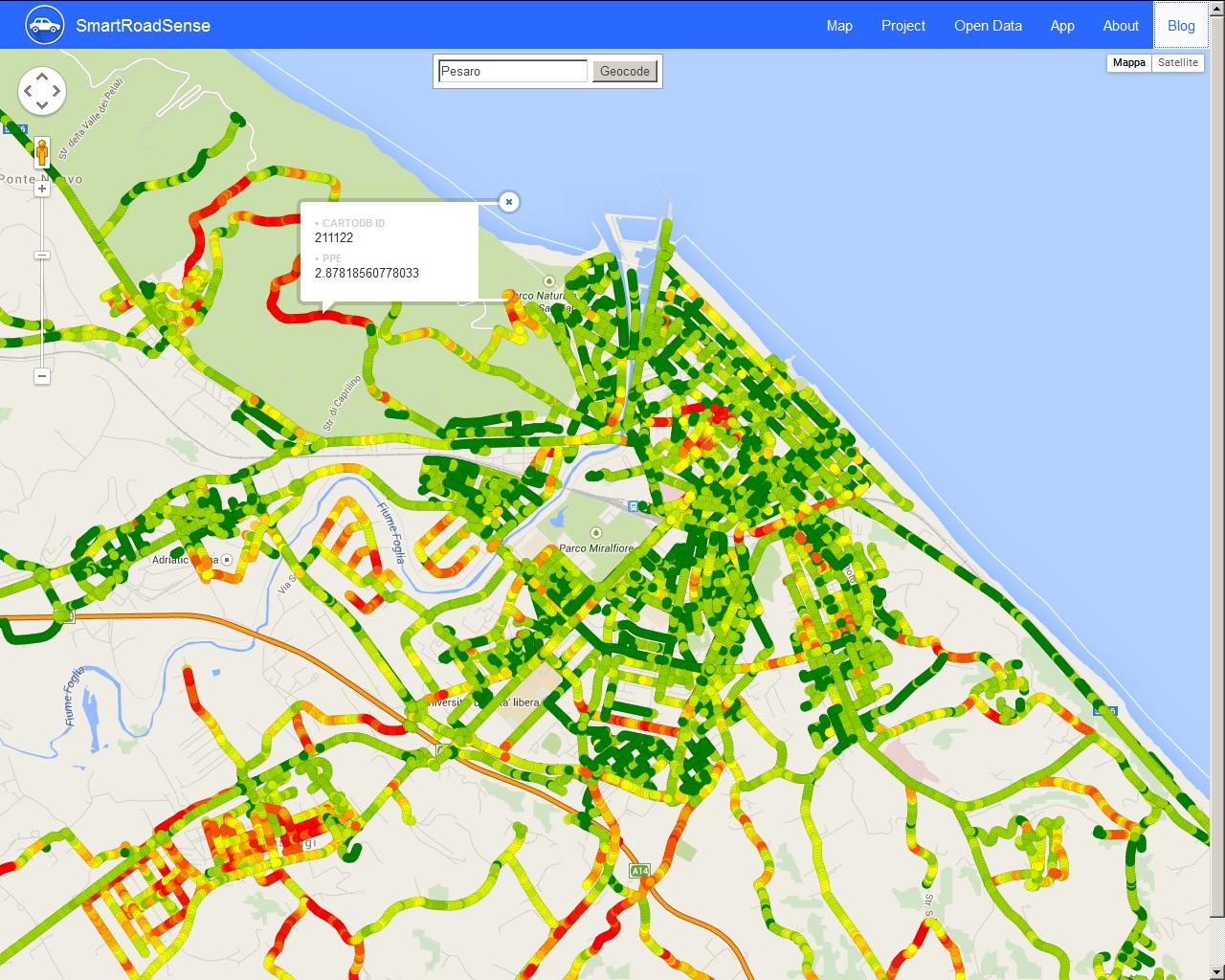The width and height of the screenshot is (1225, 980).
Task: Go to the Project page
Action: 903,26
